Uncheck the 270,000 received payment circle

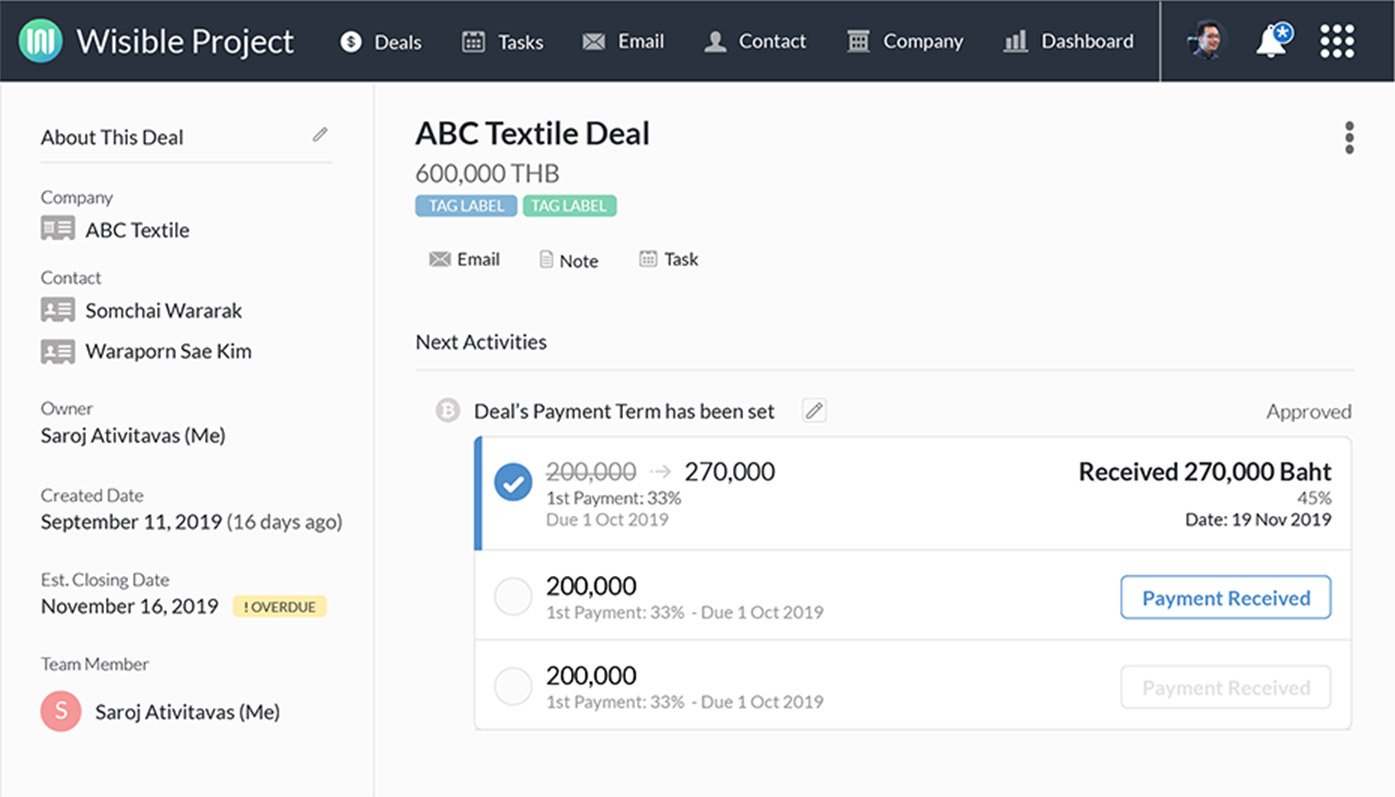click(513, 484)
